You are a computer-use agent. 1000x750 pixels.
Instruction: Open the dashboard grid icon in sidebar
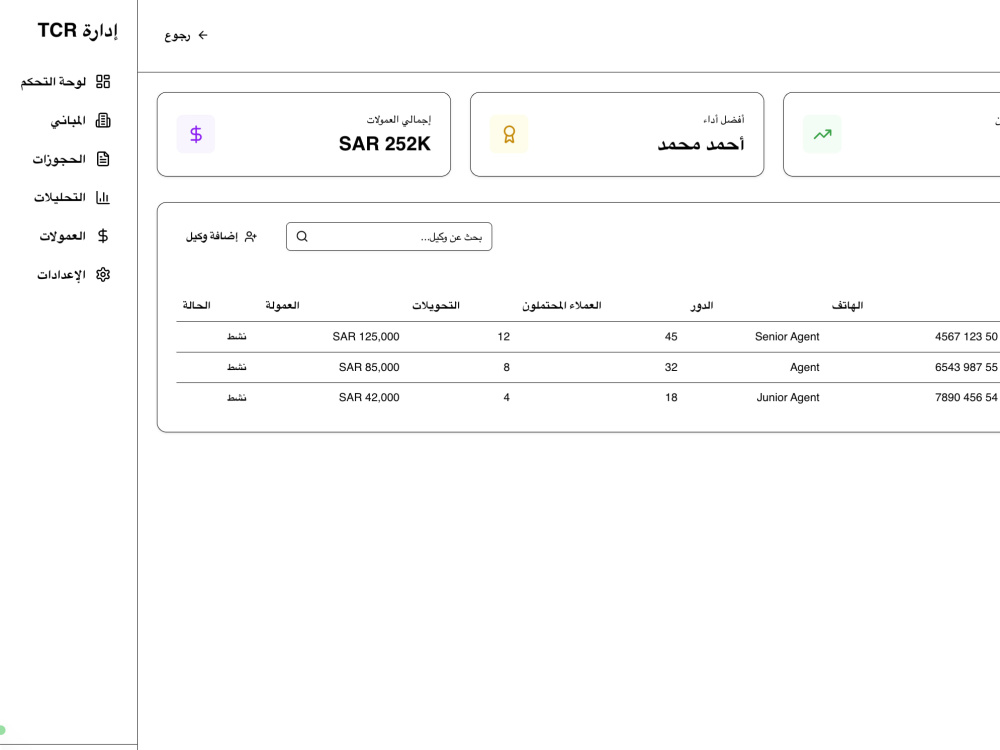pyautogui.click(x=103, y=82)
